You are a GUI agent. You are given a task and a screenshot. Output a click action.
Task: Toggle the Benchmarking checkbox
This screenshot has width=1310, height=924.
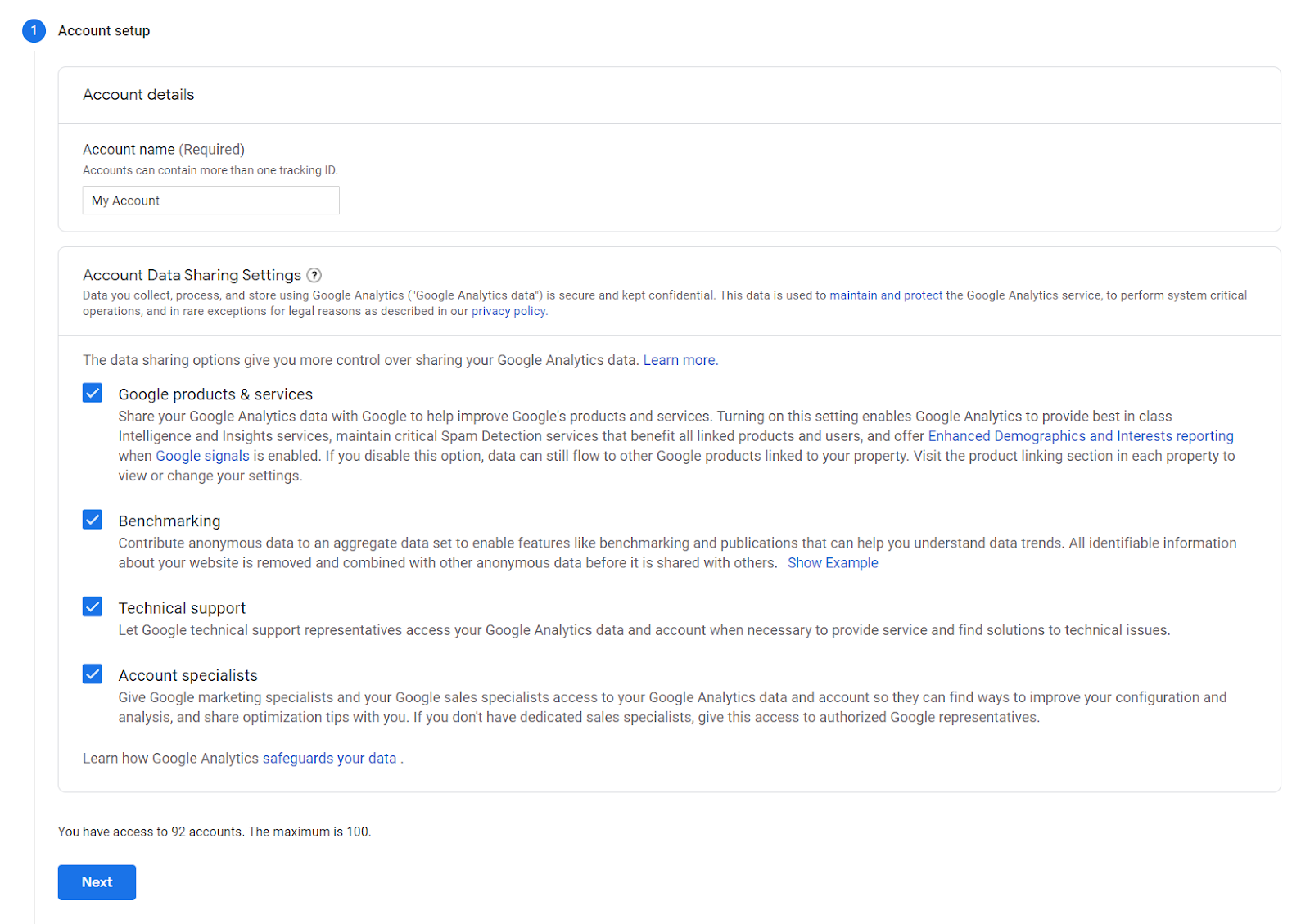(93, 520)
